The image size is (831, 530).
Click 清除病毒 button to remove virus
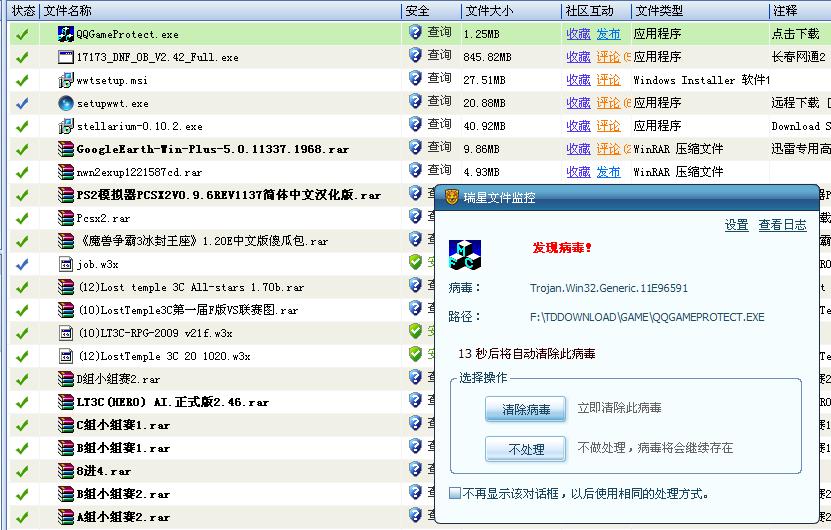click(x=525, y=409)
